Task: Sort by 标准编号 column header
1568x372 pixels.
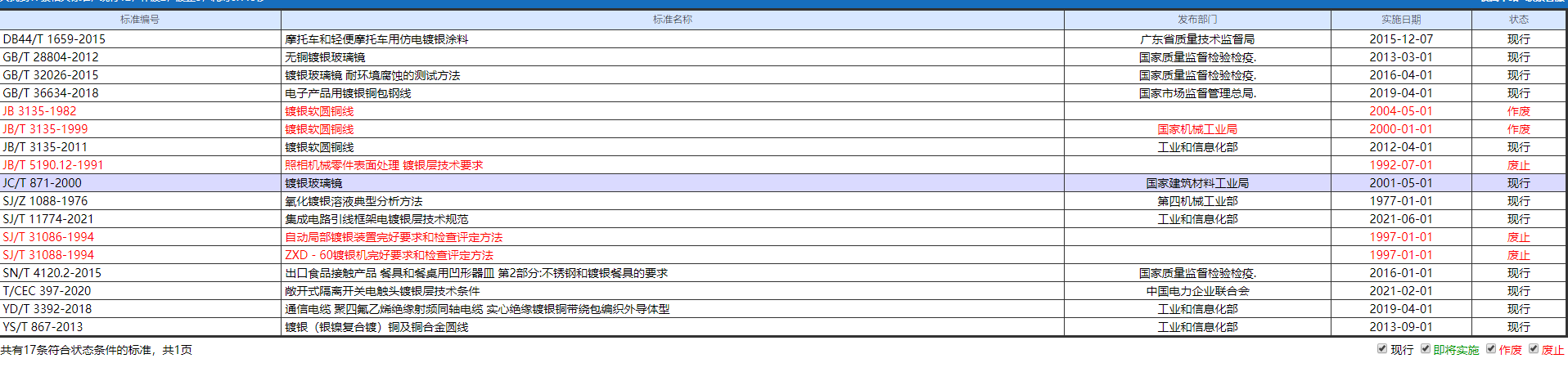Action: (x=140, y=20)
